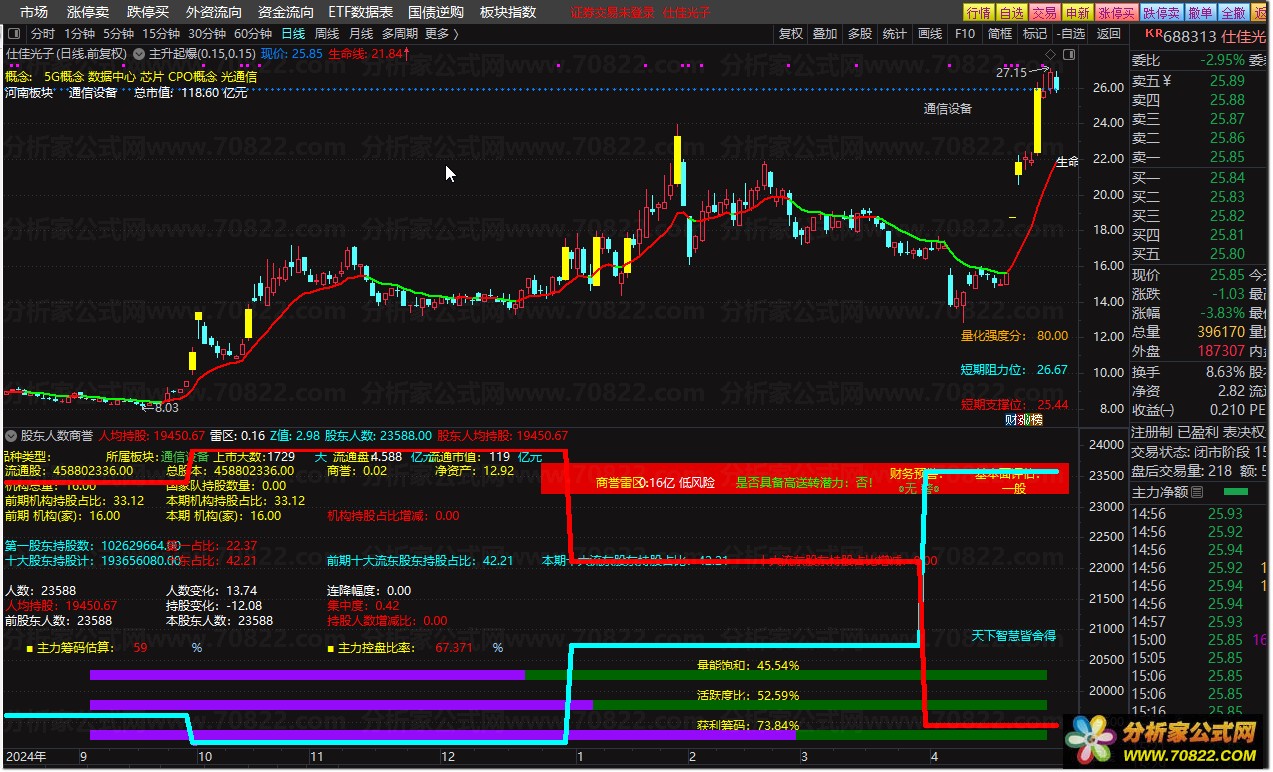Image resolution: width=1273 pixels, height=772 pixels.
Task: Switch to the 30分钟 period tab
Action: tap(207, 34)
